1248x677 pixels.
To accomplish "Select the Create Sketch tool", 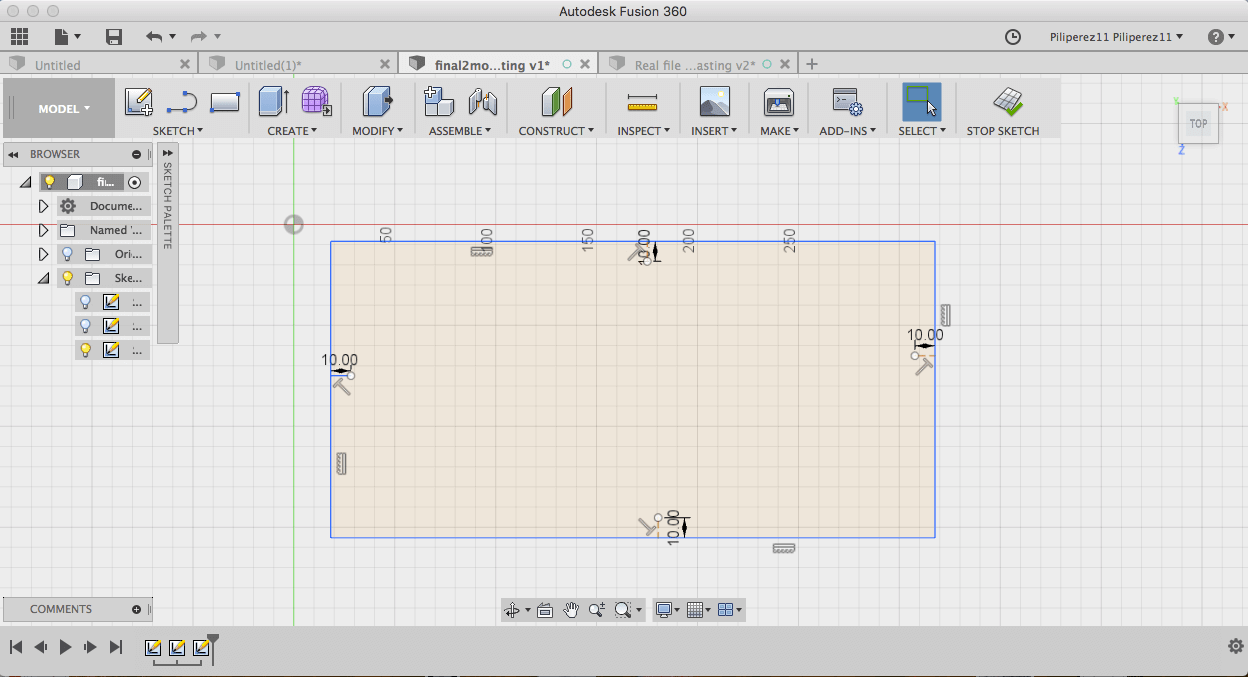I will pos(138,102).
